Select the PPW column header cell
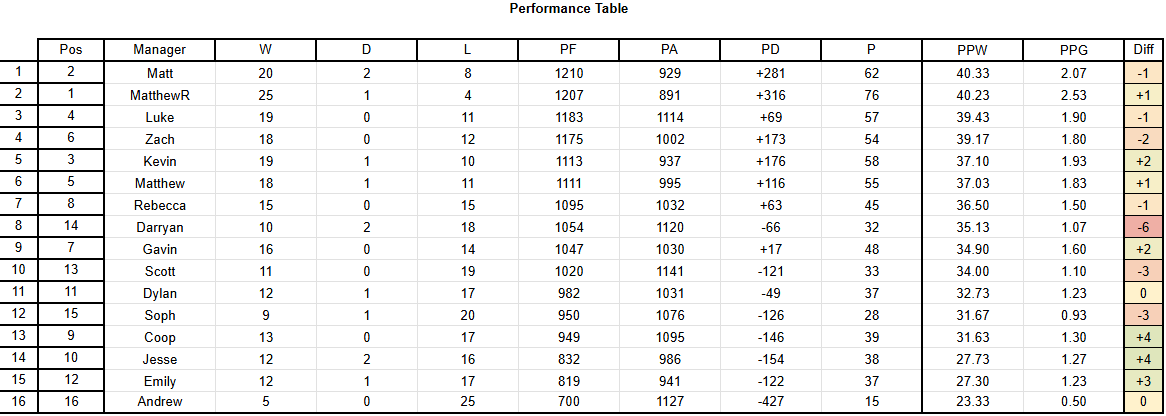This screenshot has height=416, width=1166. tap(972, 50)
